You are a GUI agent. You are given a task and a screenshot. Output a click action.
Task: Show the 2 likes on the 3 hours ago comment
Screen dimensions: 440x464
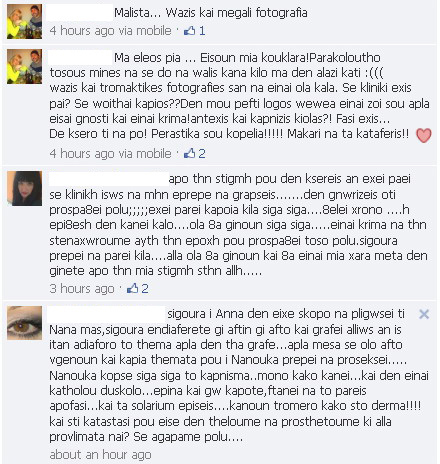click(x=145, y=288)
